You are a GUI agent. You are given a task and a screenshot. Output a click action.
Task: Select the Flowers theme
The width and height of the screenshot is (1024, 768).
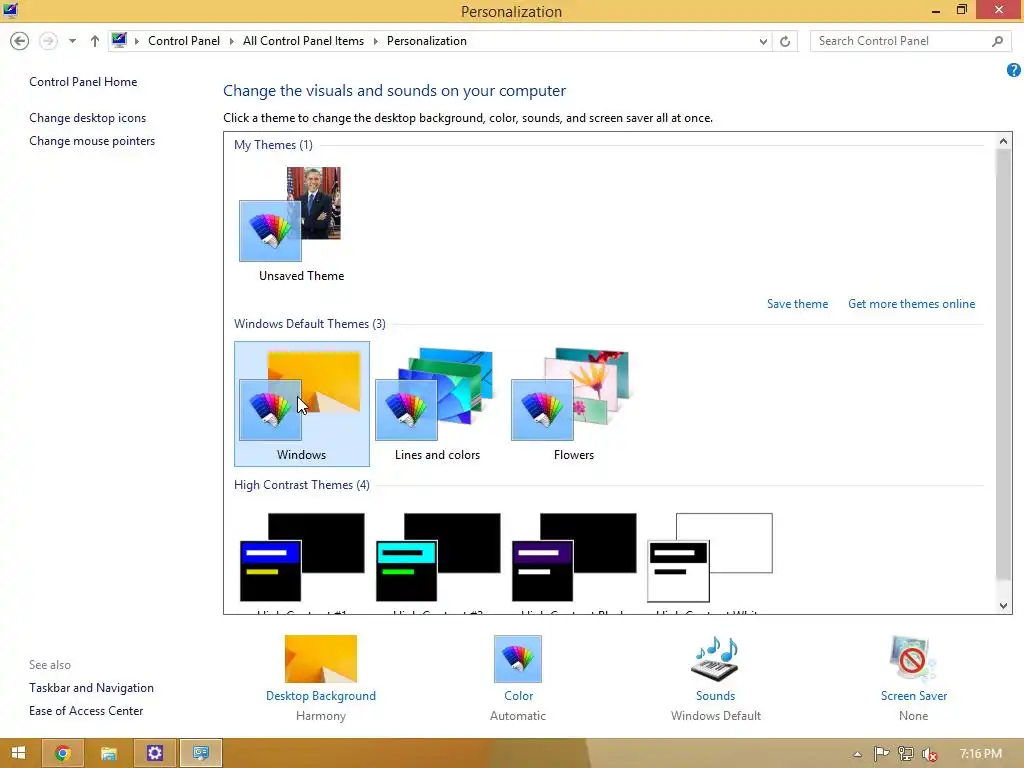click(573, 404)
